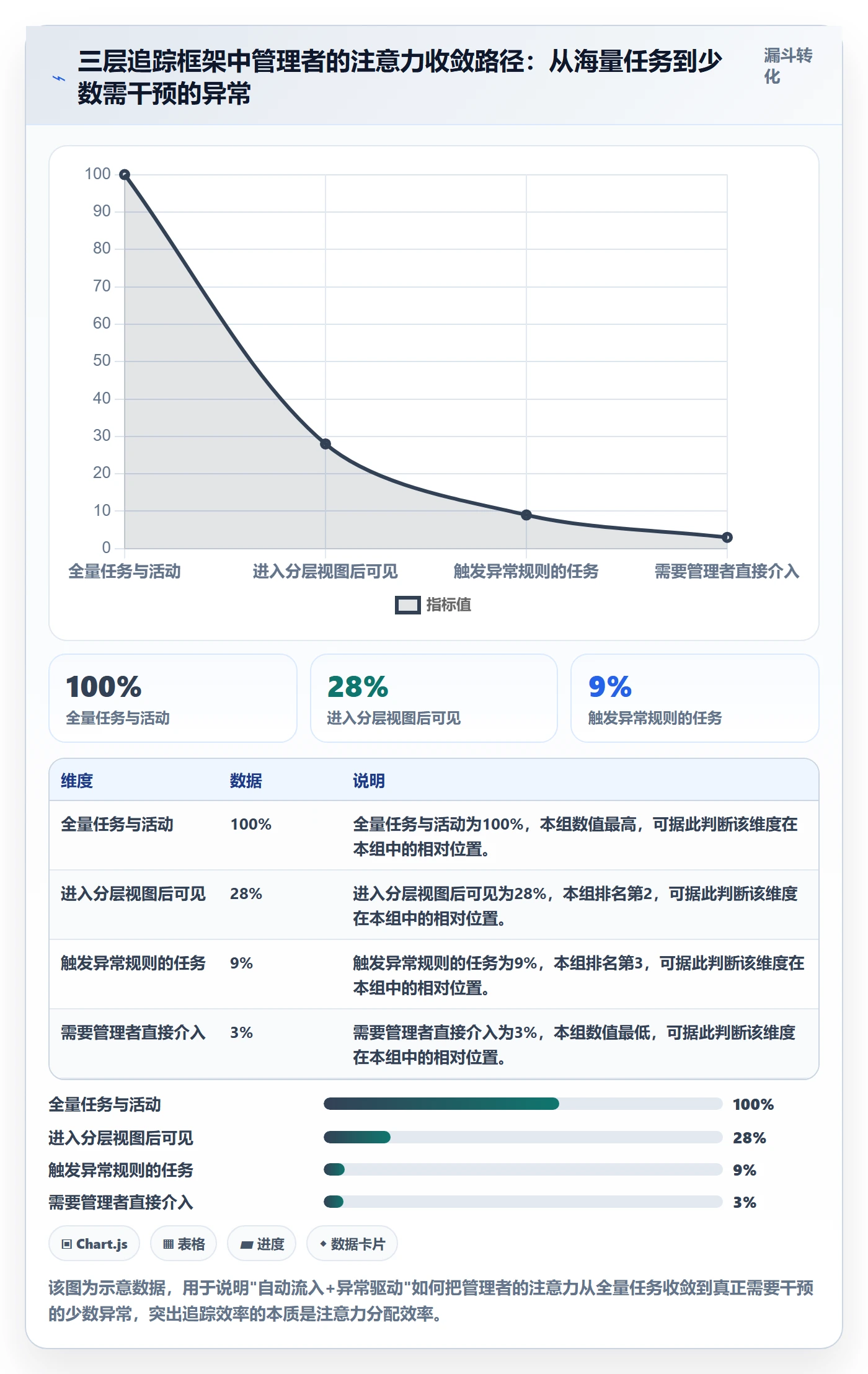Click the 漏斗转化 tag in the header
Screen dimensions: 868x1374
tap(788, 66)
